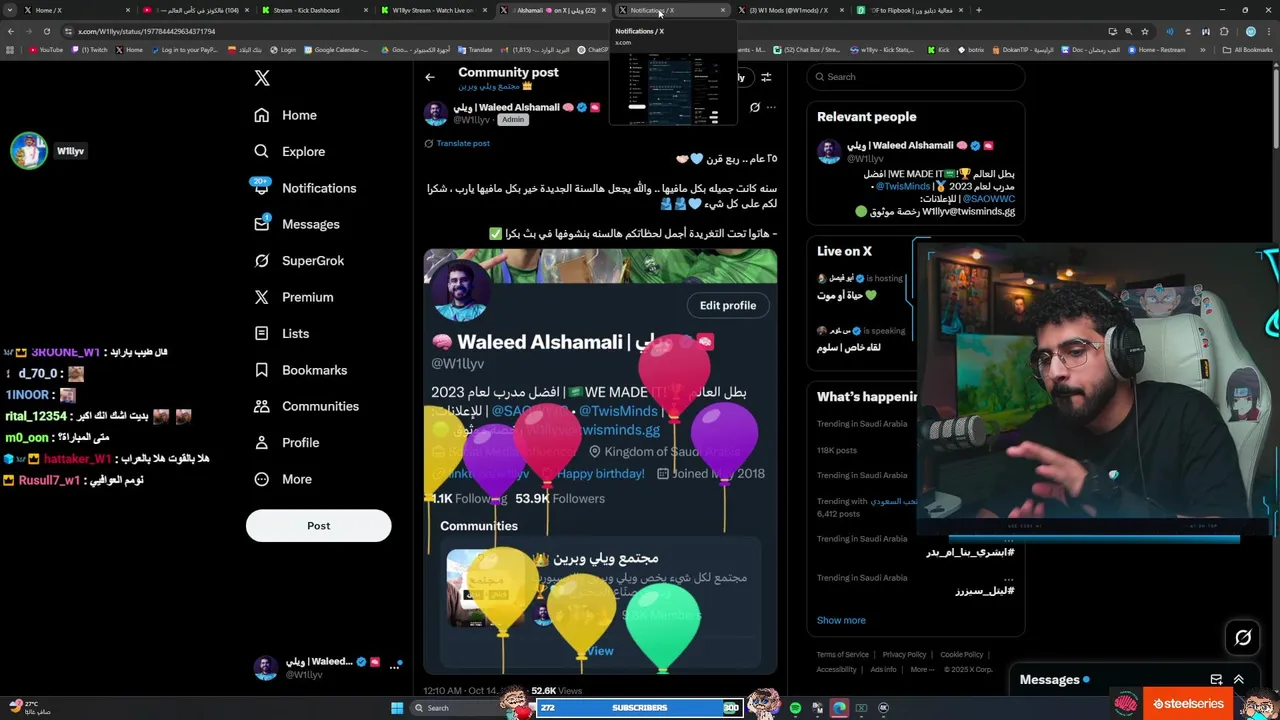
Task: Open the Kick bookmark
Action: pyautogui.click(x=938, y=49)
